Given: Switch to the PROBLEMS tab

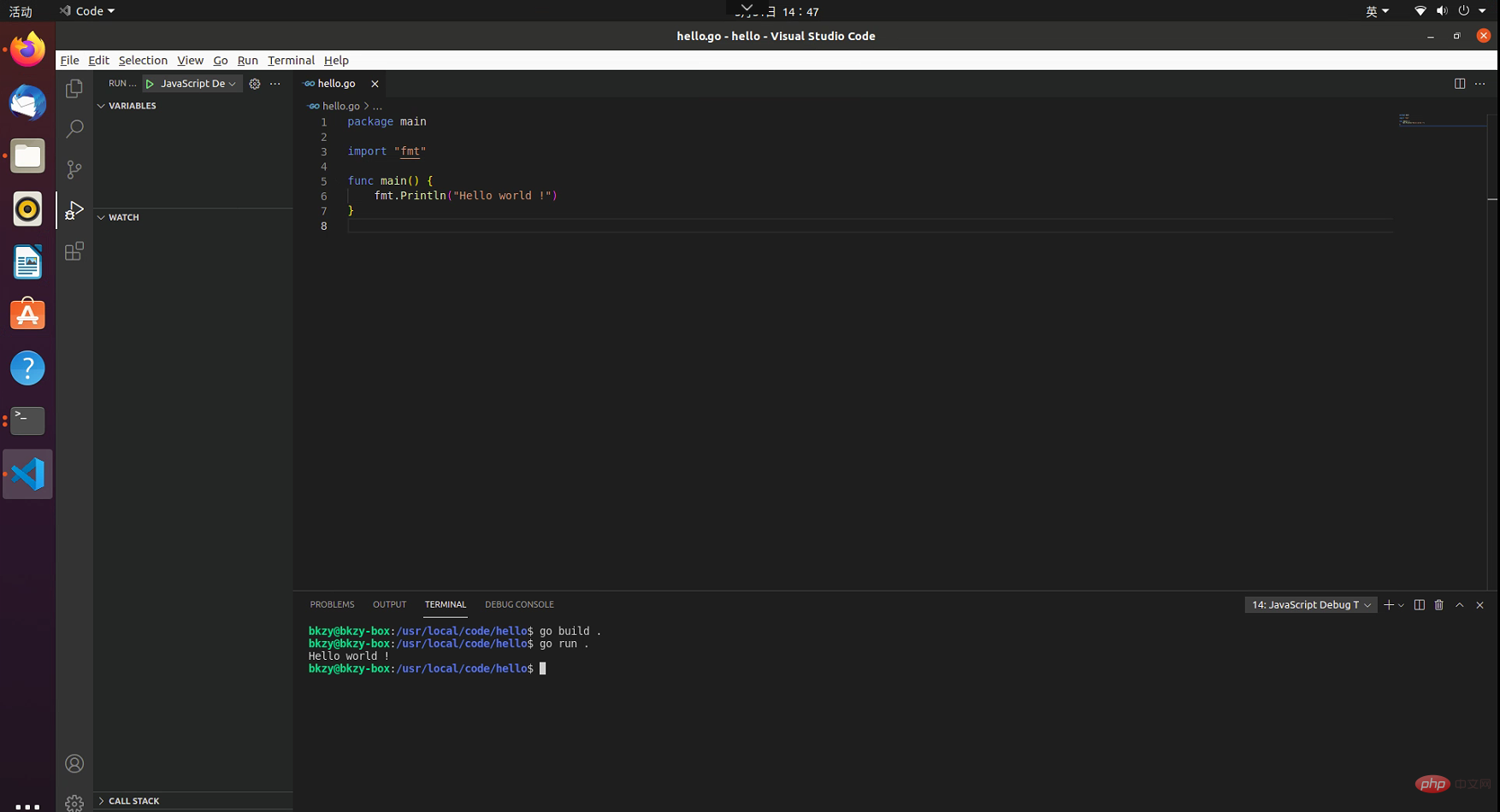Looking at the screenshot, I should 332,604.
